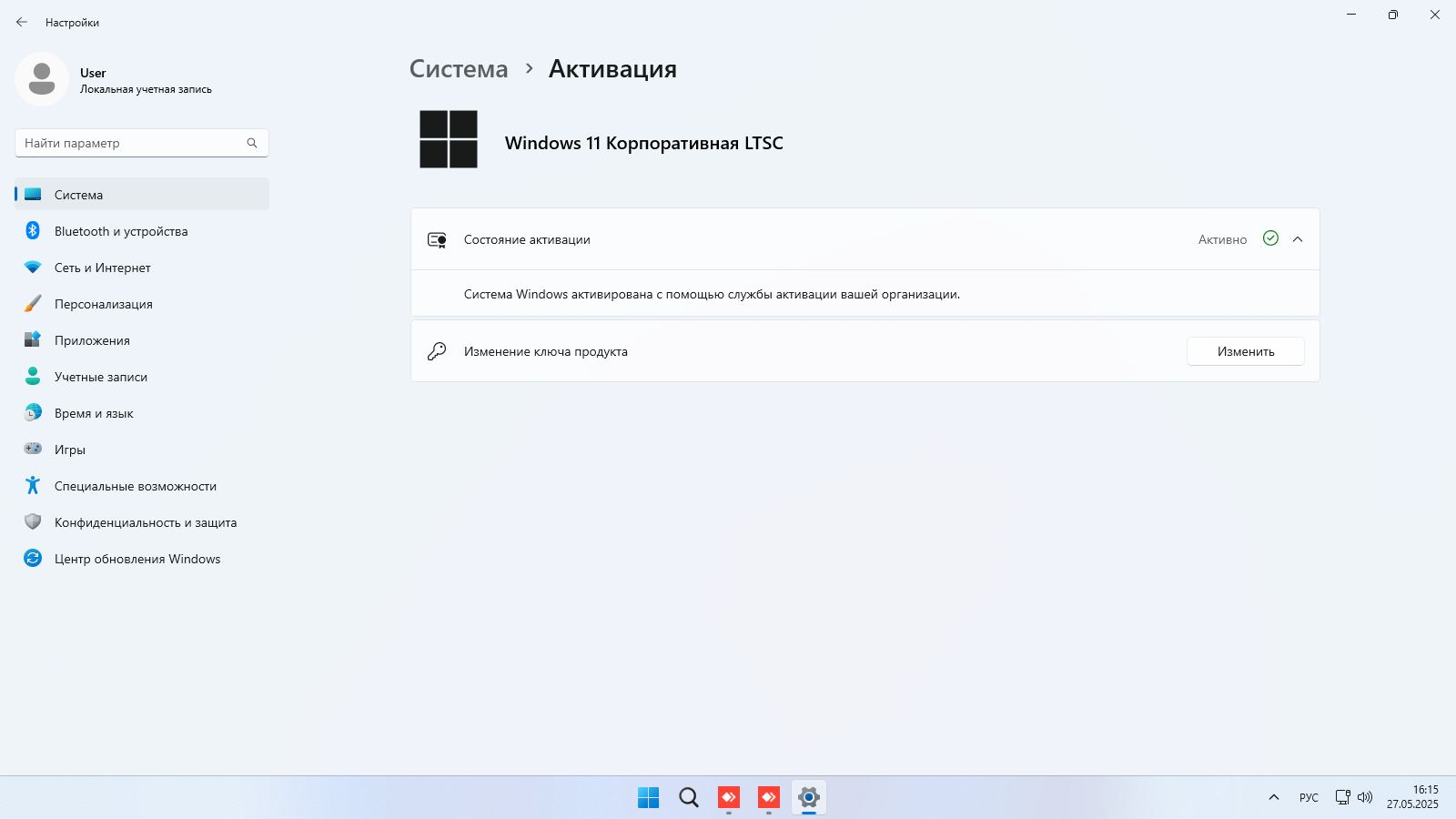Click the search magnifier in the settings search box
Viewport: 1456px width, 819px height.
[x=252, y=143]
